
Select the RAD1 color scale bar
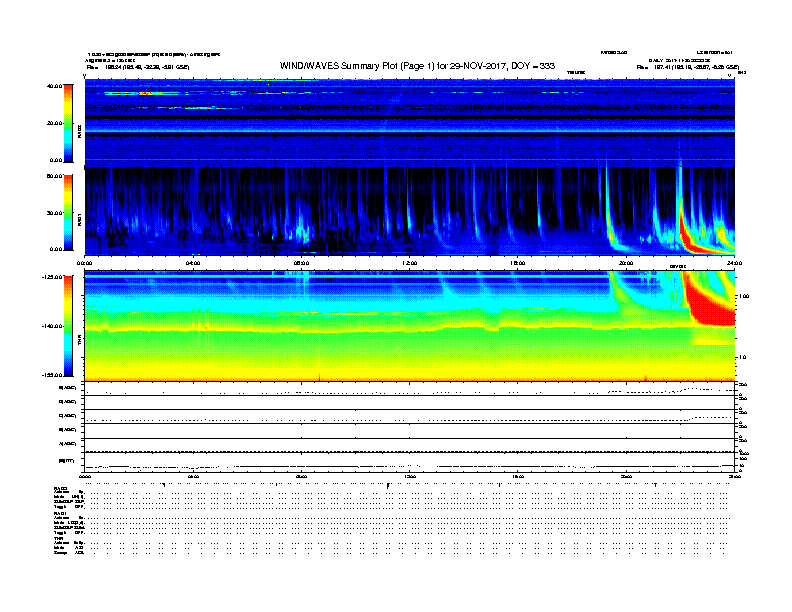coord(68,213)
